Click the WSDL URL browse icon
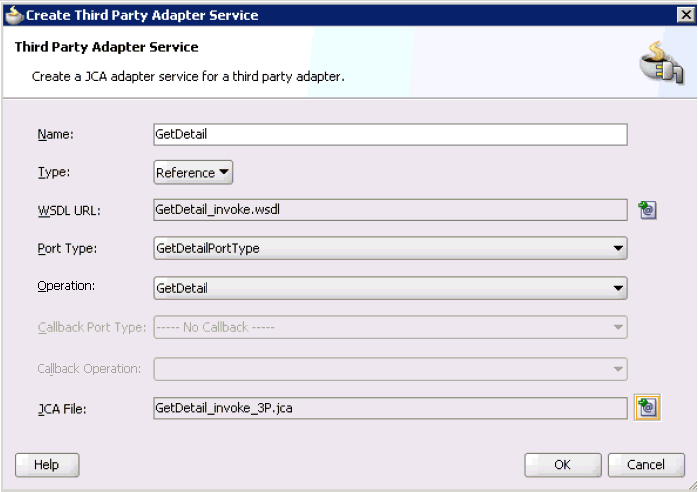The width and height of the screenshot is (698, 492). click(x=647, y=210)
